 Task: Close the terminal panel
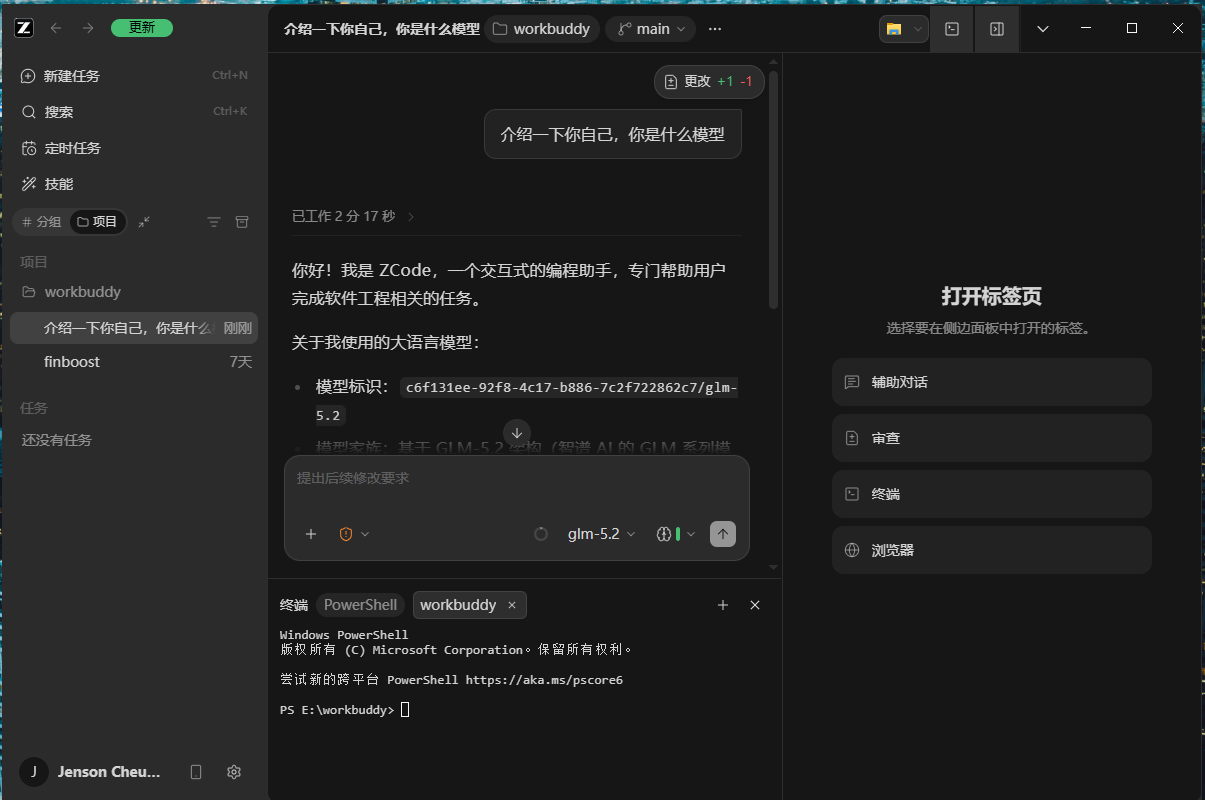pos(755,605)
